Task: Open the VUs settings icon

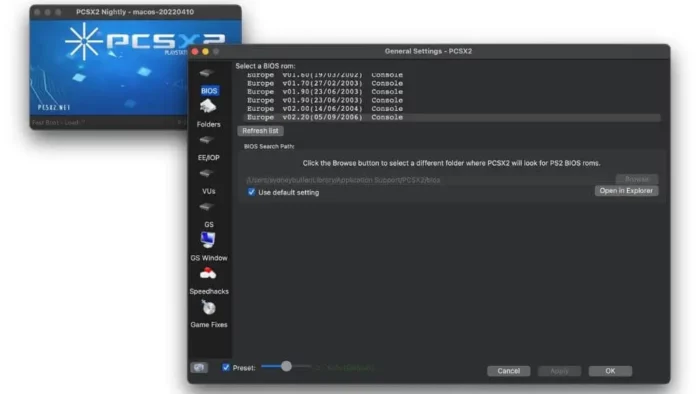Action: (206, 174)
